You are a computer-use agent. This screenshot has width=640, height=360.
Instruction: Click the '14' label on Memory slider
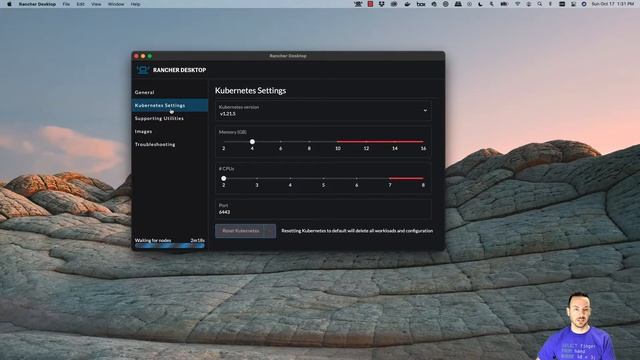(x=395, y=149)
